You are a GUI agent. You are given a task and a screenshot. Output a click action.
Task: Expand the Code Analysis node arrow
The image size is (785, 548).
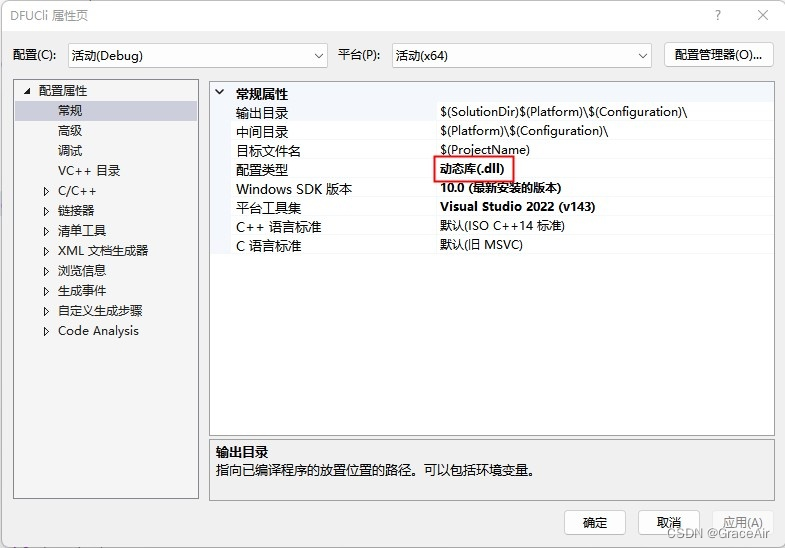(x=46, y=331)
